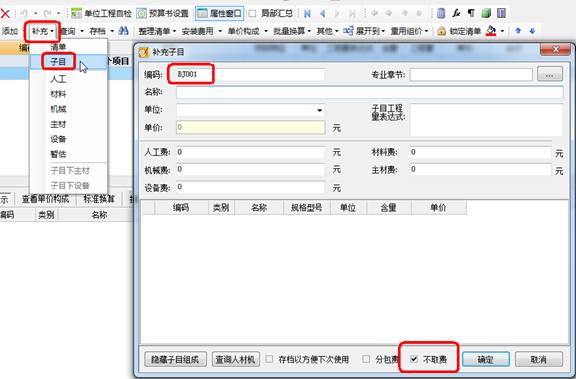
Task: Click the 查询人材机 button
Action: pyautogui.click(x=235, y=359)
